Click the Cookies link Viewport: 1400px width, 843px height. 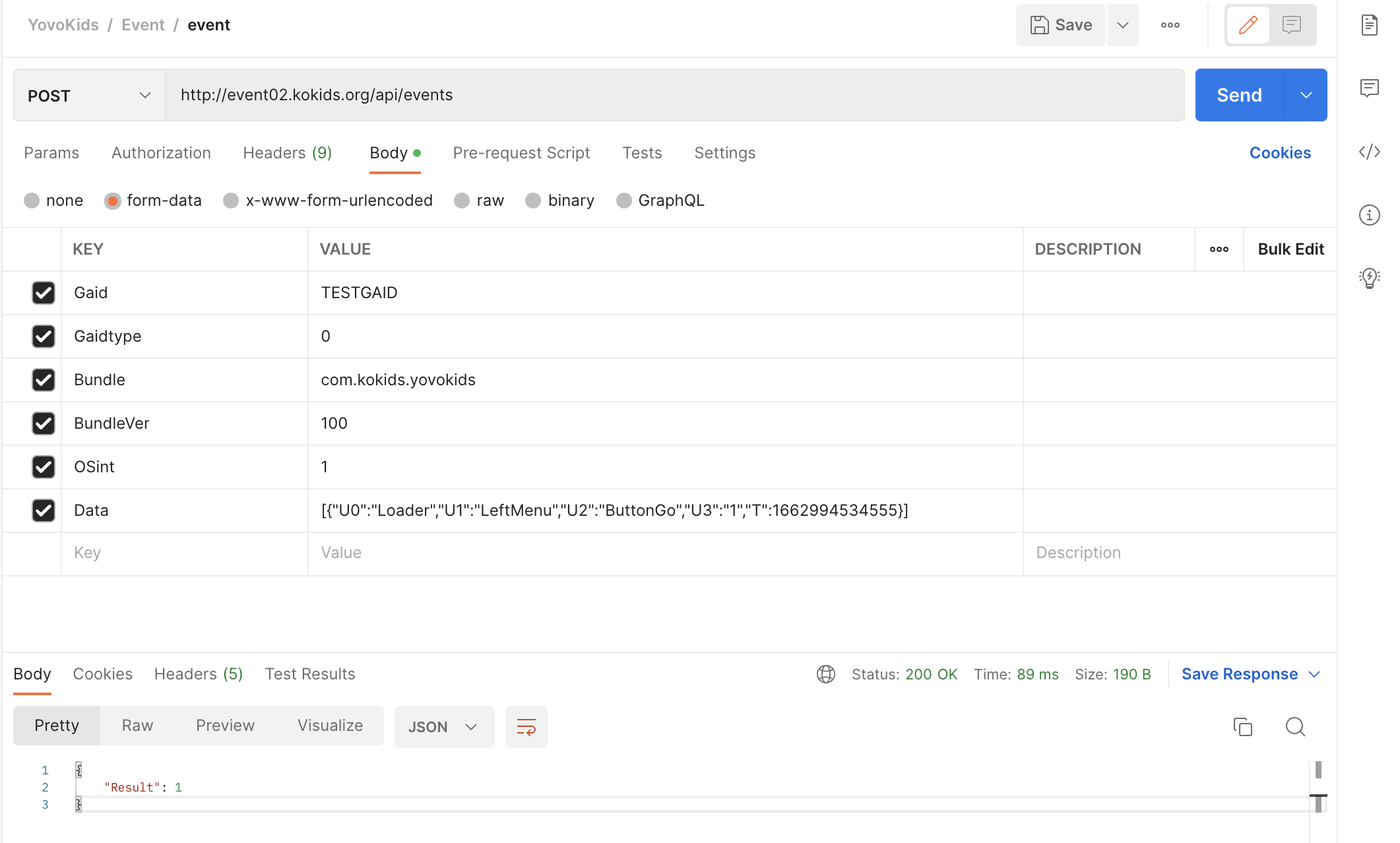click(x=1279, y=153)
